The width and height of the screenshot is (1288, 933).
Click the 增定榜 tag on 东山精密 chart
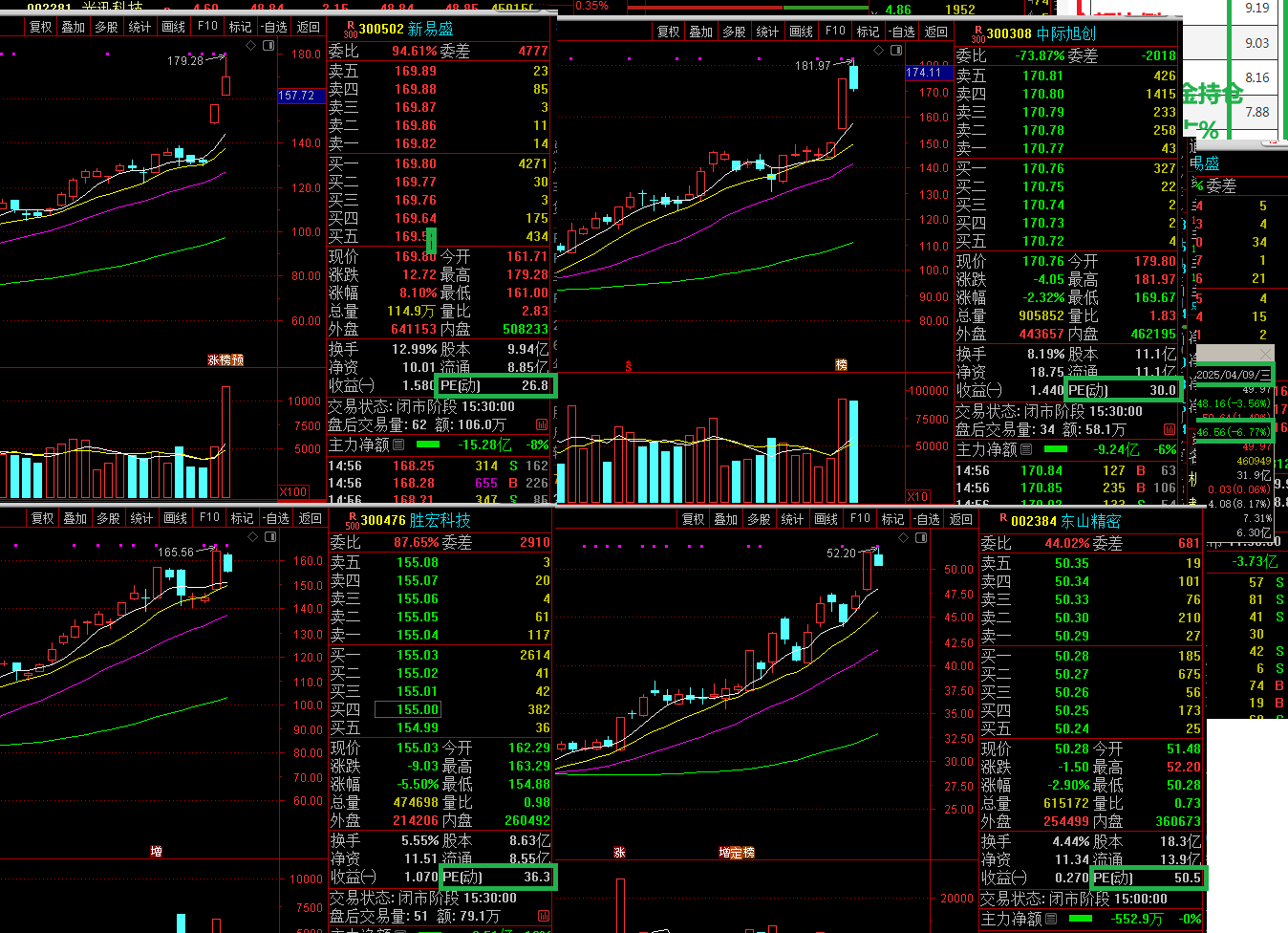[x=737, y=853]
